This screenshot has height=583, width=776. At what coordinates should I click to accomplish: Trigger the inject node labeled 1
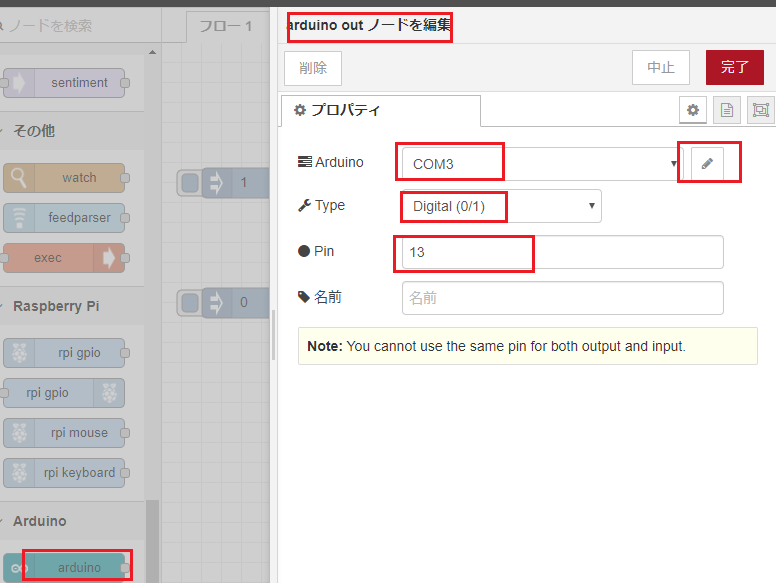coord(189,183)
